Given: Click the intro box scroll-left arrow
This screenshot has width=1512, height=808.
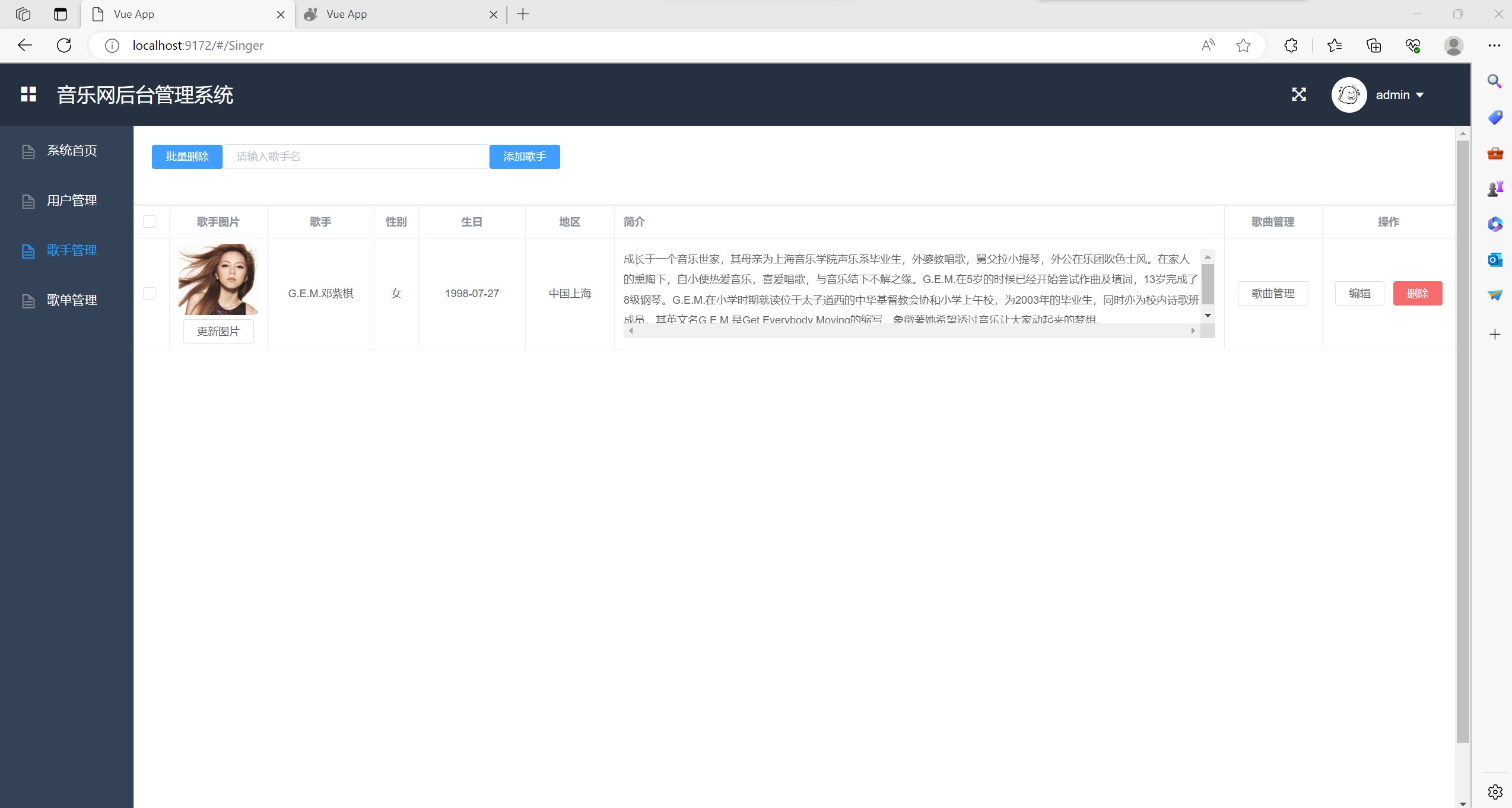Looking at the screenshot, I should [x=631, y=331].
